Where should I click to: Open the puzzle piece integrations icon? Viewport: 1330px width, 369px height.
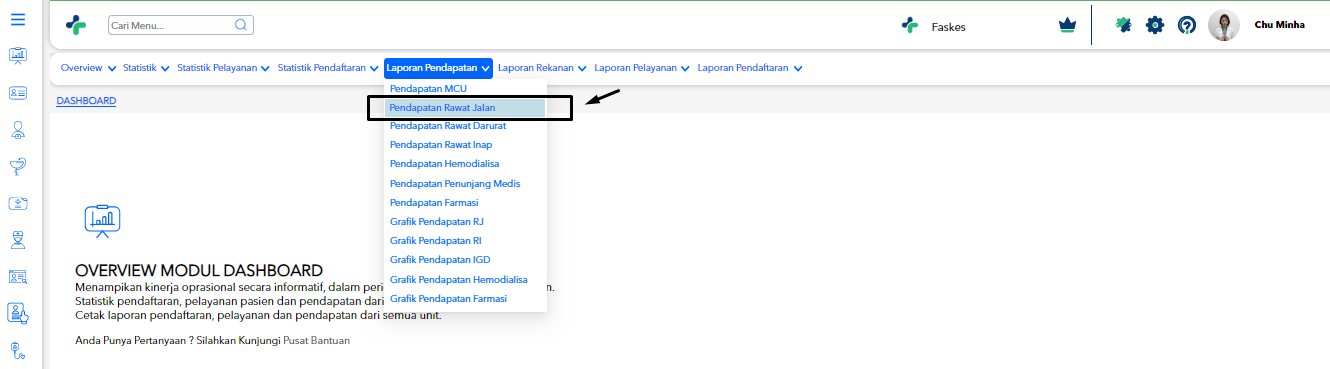pos(1123,25)
